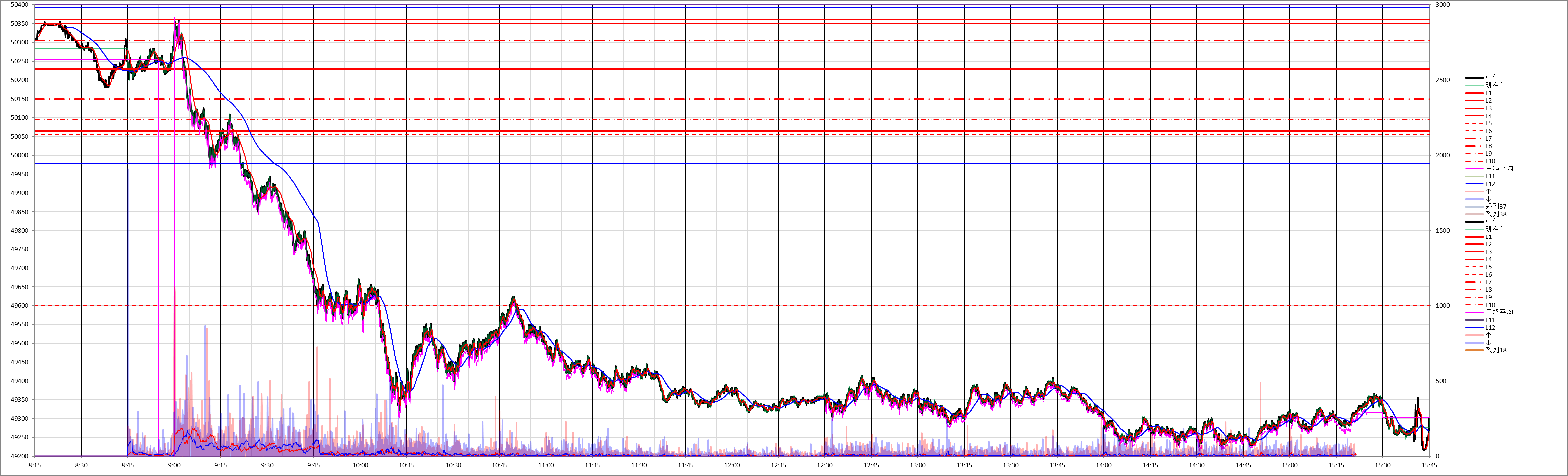Click the 系列37 legend entry
This screenshot has width=1568, height=476.
(1496, 206)
